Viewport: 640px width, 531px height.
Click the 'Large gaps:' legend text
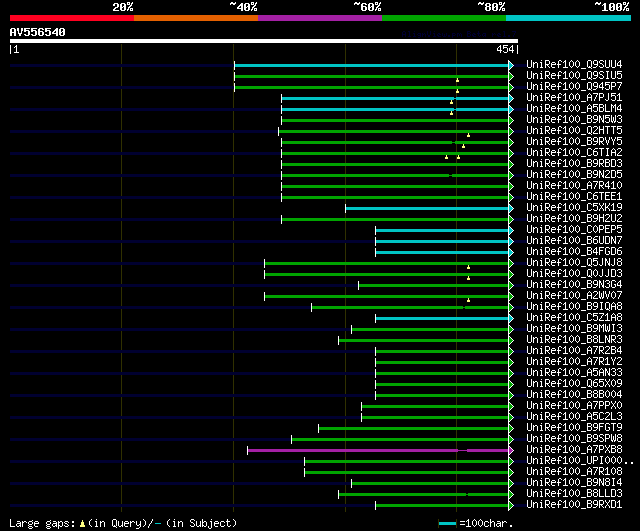(x=42, y=524)
